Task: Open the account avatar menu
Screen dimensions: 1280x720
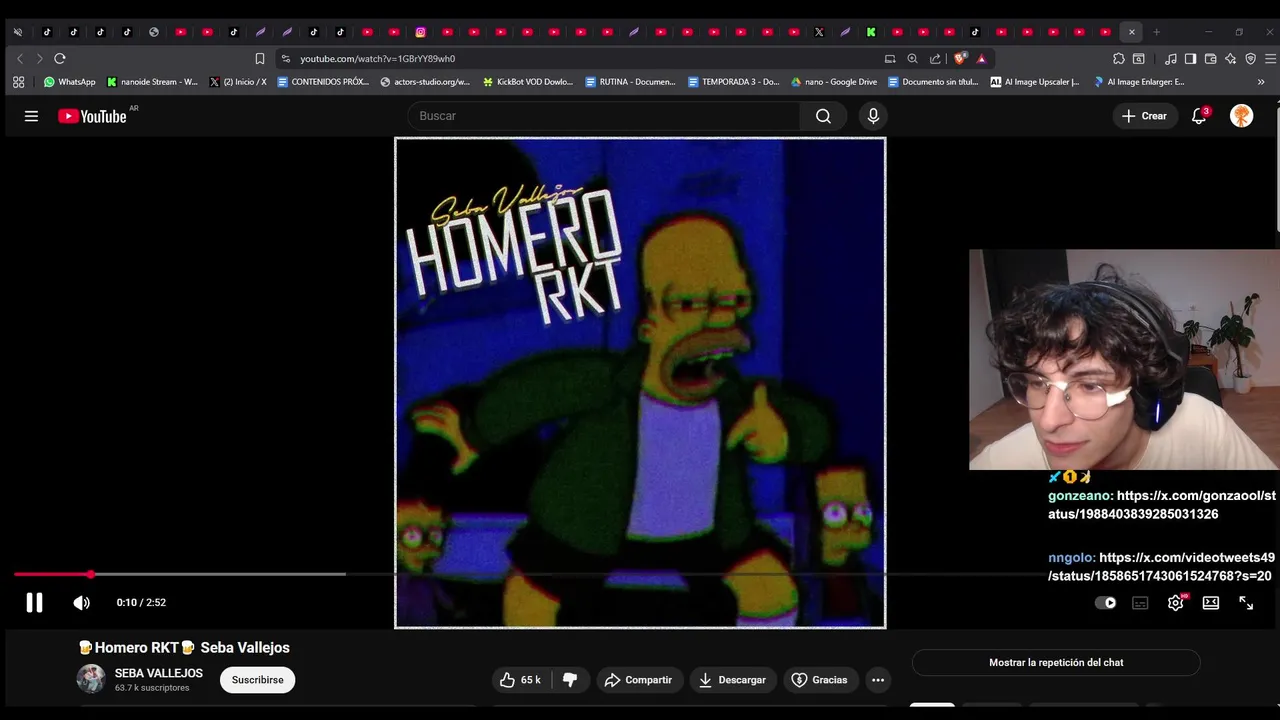Action: point(1241,116)
